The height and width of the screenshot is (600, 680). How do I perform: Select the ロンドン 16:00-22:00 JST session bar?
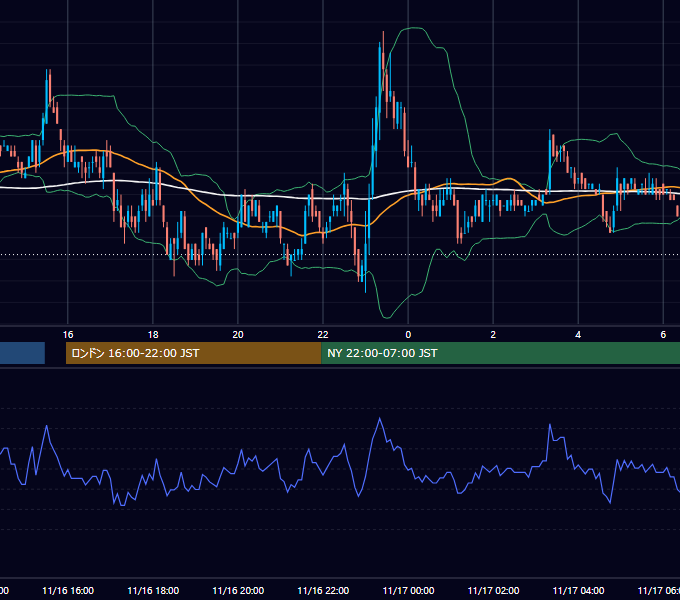pos(193,353)
